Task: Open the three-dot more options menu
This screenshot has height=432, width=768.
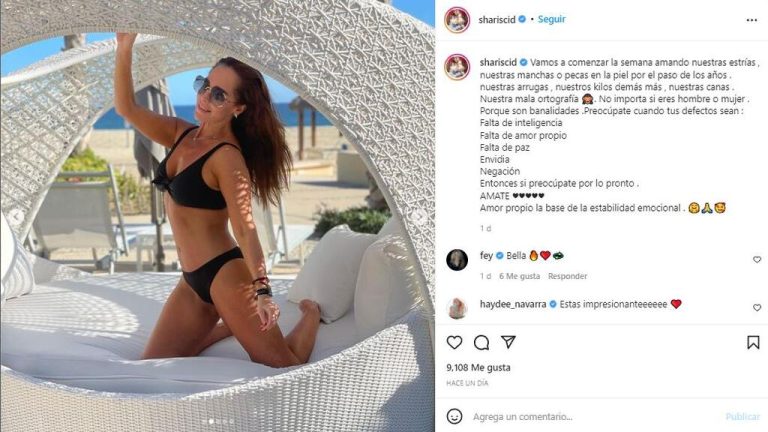Action: (752, 20)
